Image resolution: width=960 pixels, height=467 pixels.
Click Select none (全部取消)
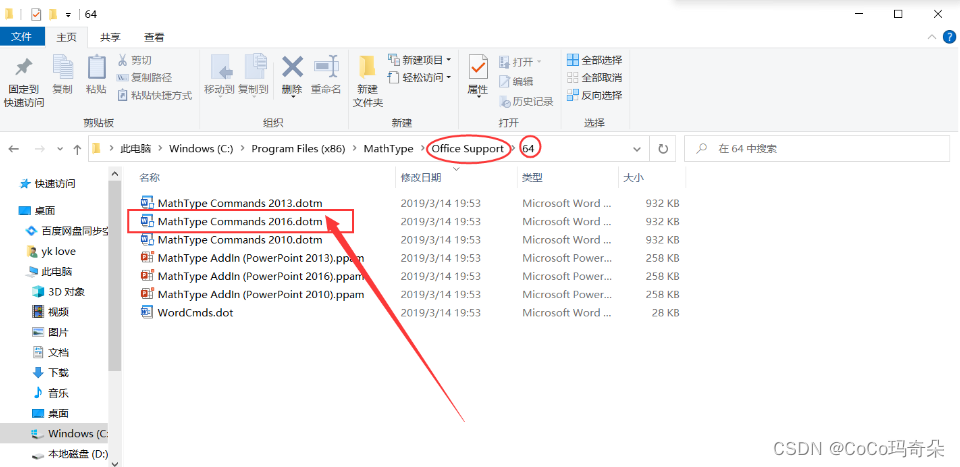click(594, 78)
